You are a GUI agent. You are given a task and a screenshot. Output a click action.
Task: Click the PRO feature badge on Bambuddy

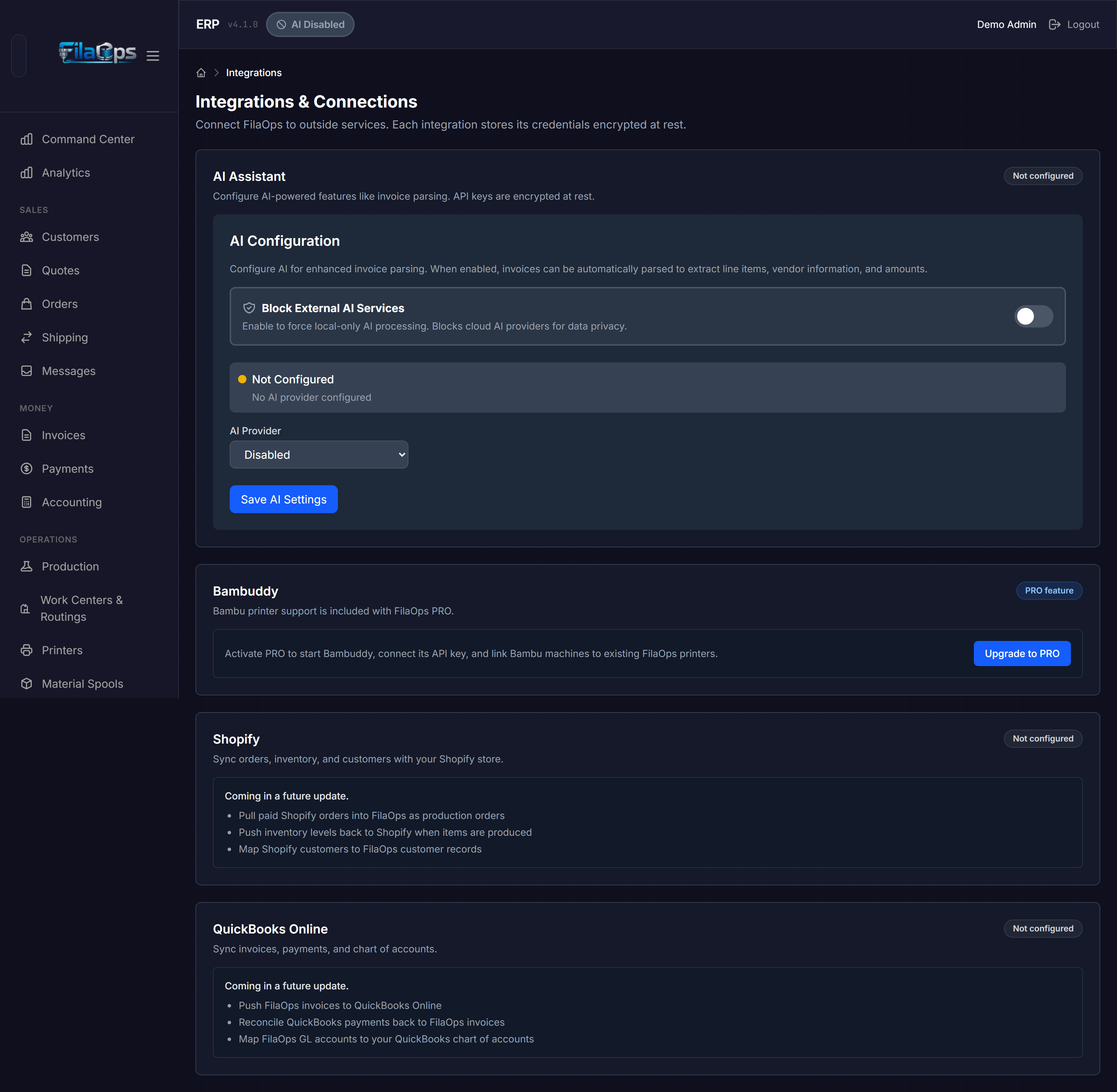1049,590
